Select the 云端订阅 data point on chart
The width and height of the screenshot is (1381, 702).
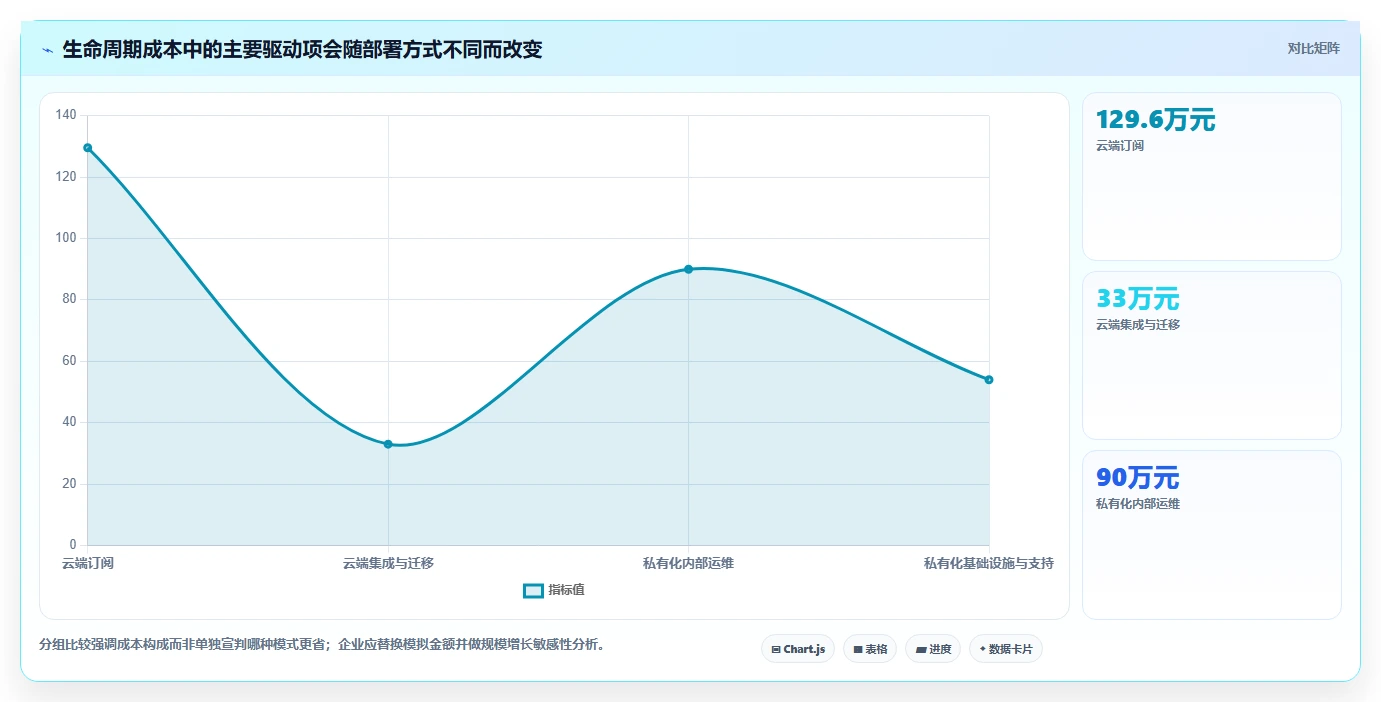[88, 148]
